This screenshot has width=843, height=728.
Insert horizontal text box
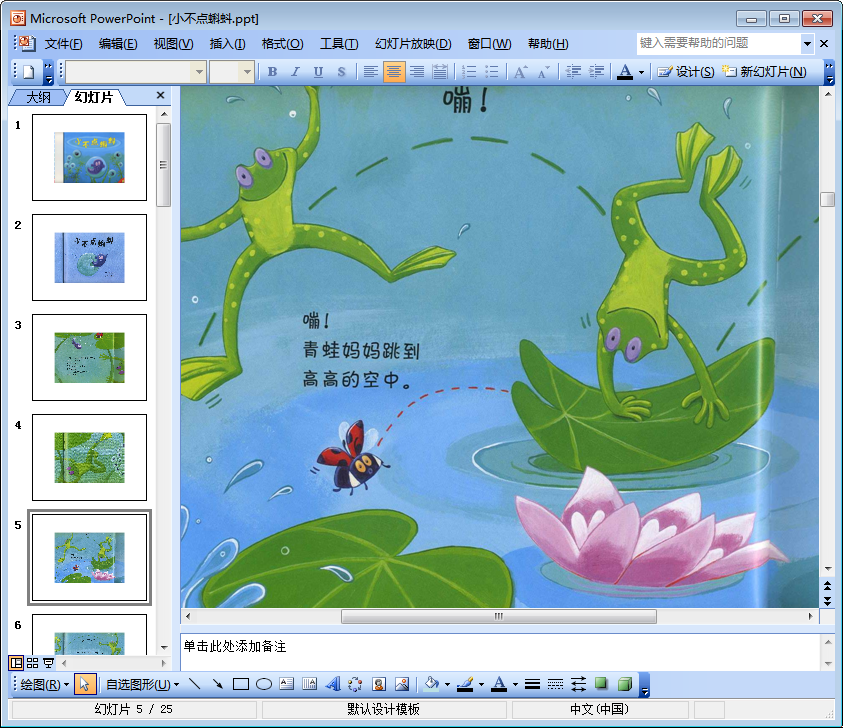click(x=287, y=684)
